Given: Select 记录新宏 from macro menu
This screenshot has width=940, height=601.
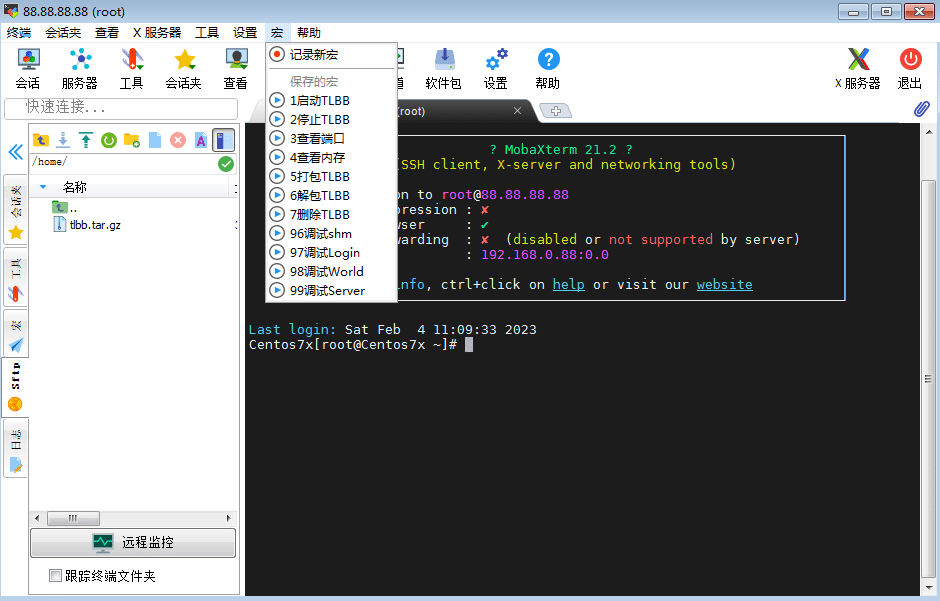Looking at the screenshot, I should pos(313,54).
